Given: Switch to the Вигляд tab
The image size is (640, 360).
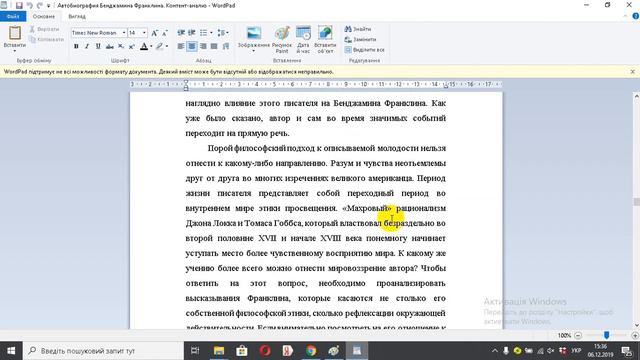Looking at the screenshot, I should (77, 16).
